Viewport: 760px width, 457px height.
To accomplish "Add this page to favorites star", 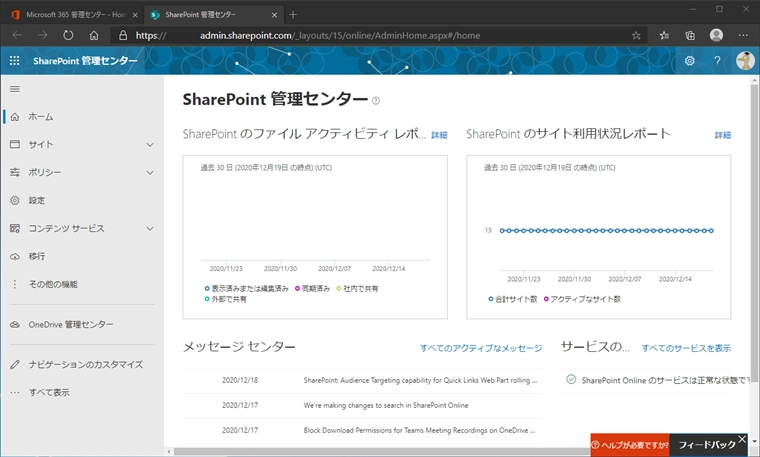I will coord(636,35).
